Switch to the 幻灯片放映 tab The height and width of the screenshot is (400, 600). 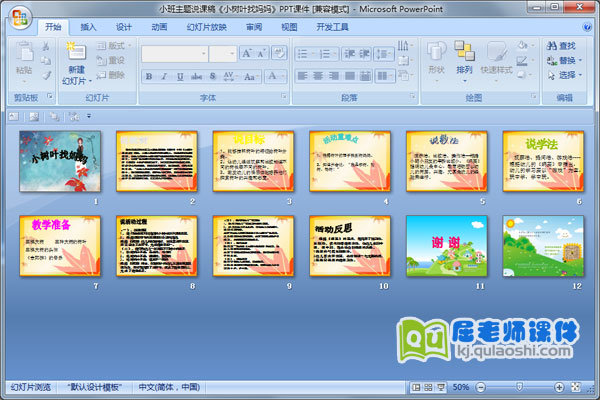[x=207, y=27]
